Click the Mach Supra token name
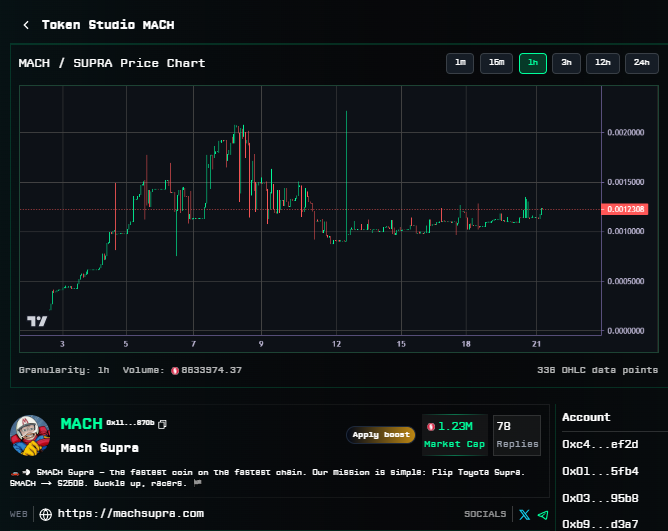668x531 pixels. tap(100, 448)
